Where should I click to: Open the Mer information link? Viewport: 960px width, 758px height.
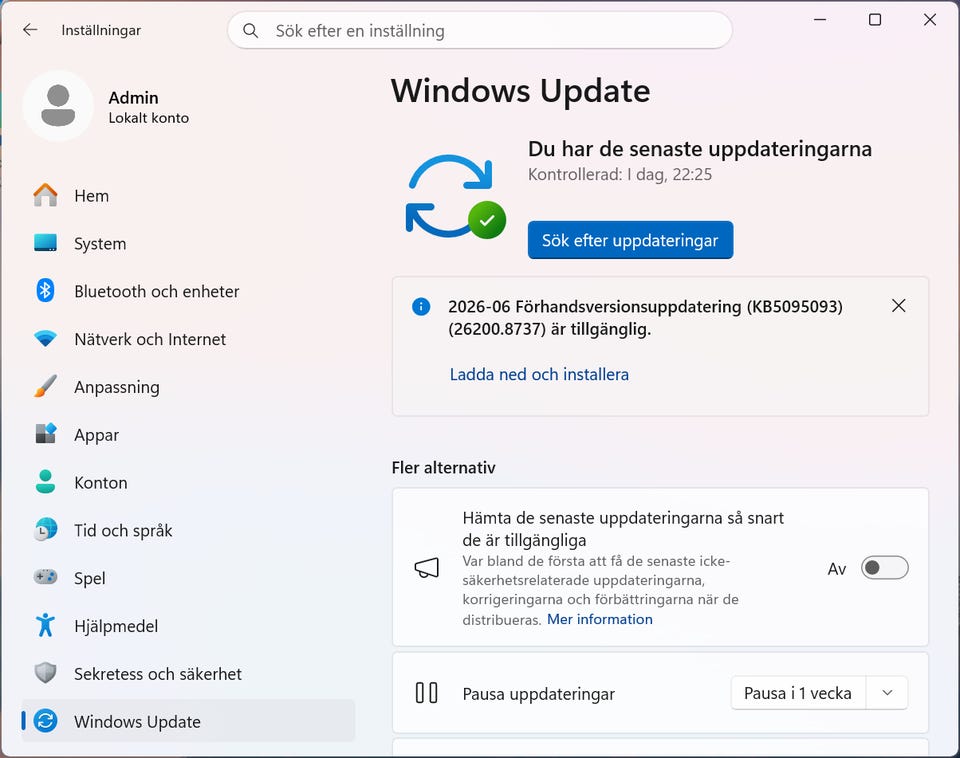tap(599, 619)
